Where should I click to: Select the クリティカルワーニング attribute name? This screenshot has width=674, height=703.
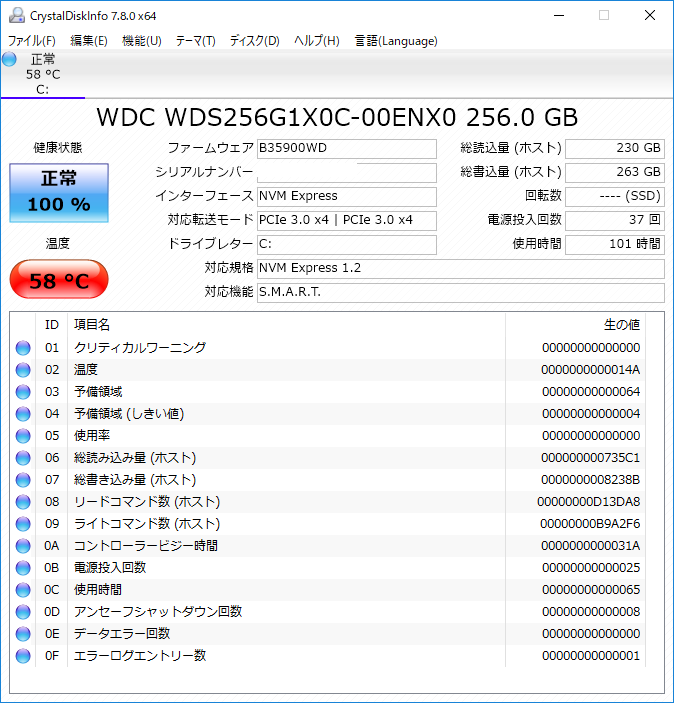coord(140,348)
